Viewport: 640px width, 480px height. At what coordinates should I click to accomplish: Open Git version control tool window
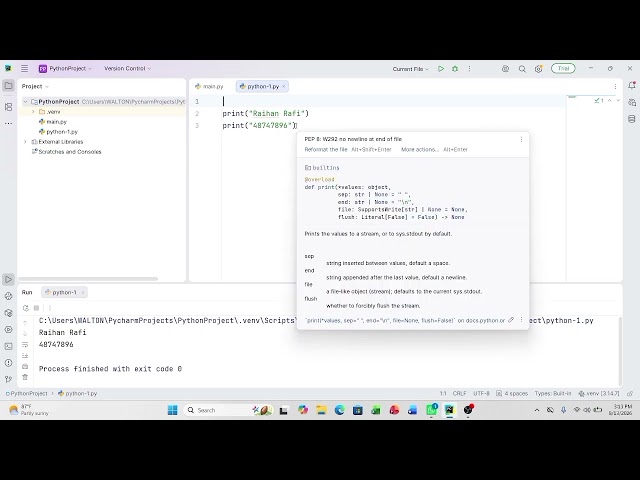pyautogui.click(x=8, y=379)
